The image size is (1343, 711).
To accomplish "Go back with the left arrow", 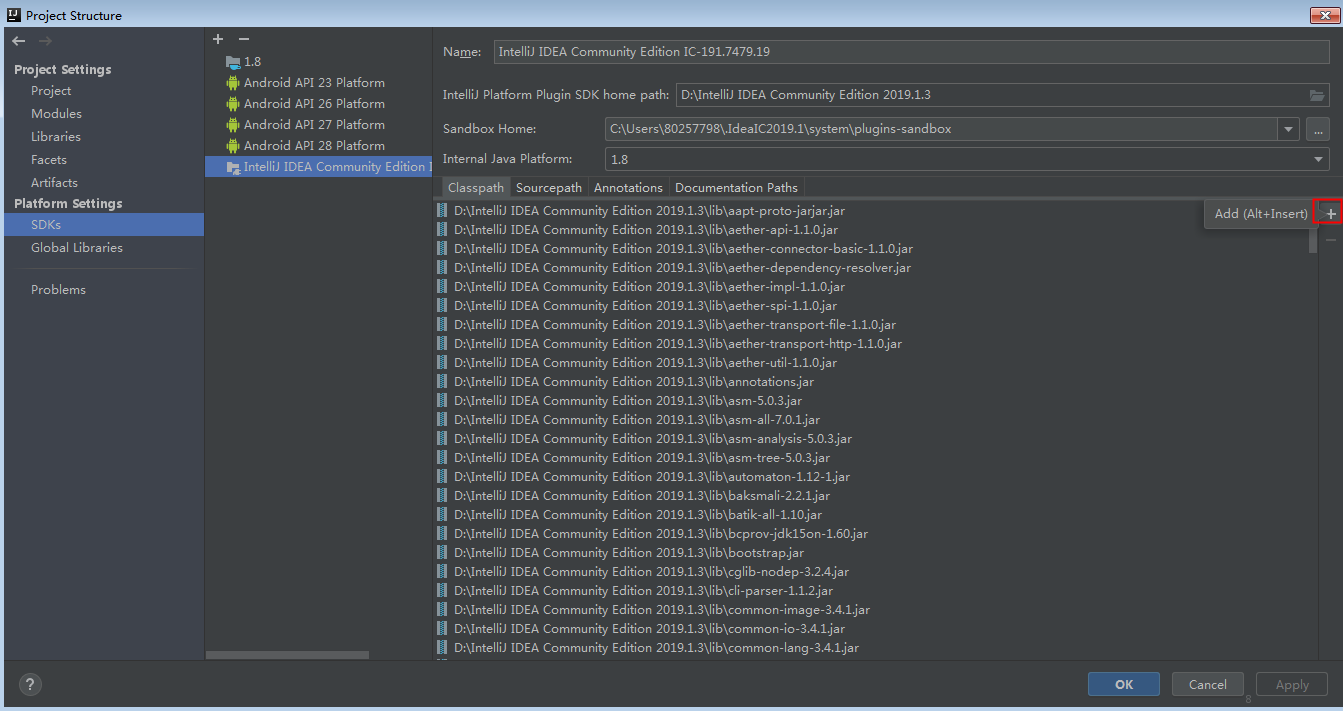I will (19, 41).
